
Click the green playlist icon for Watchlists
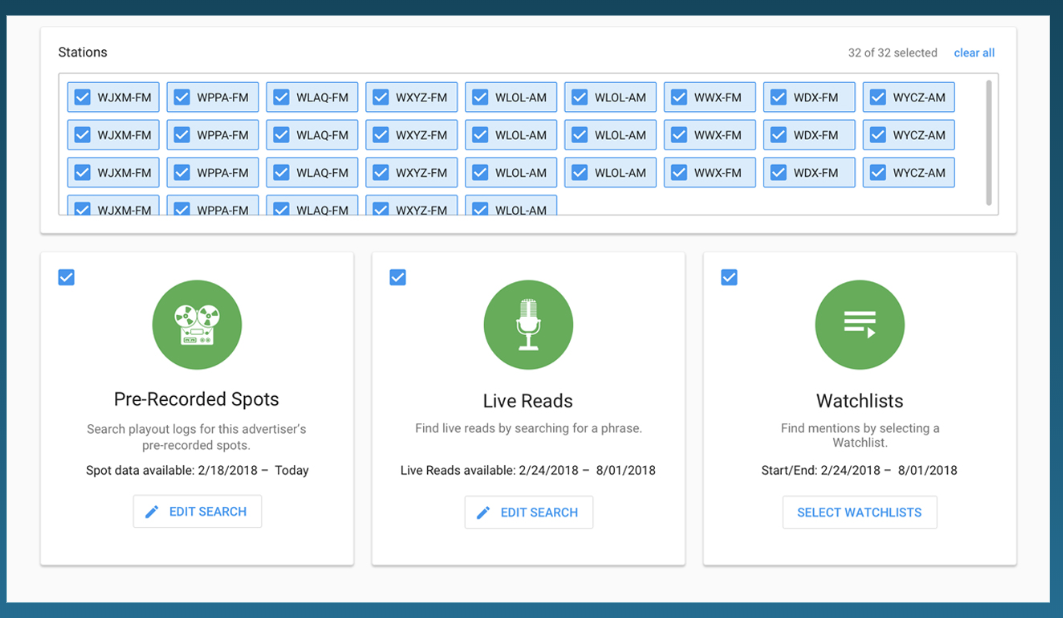pyautogui.click(x=860, y=324)
